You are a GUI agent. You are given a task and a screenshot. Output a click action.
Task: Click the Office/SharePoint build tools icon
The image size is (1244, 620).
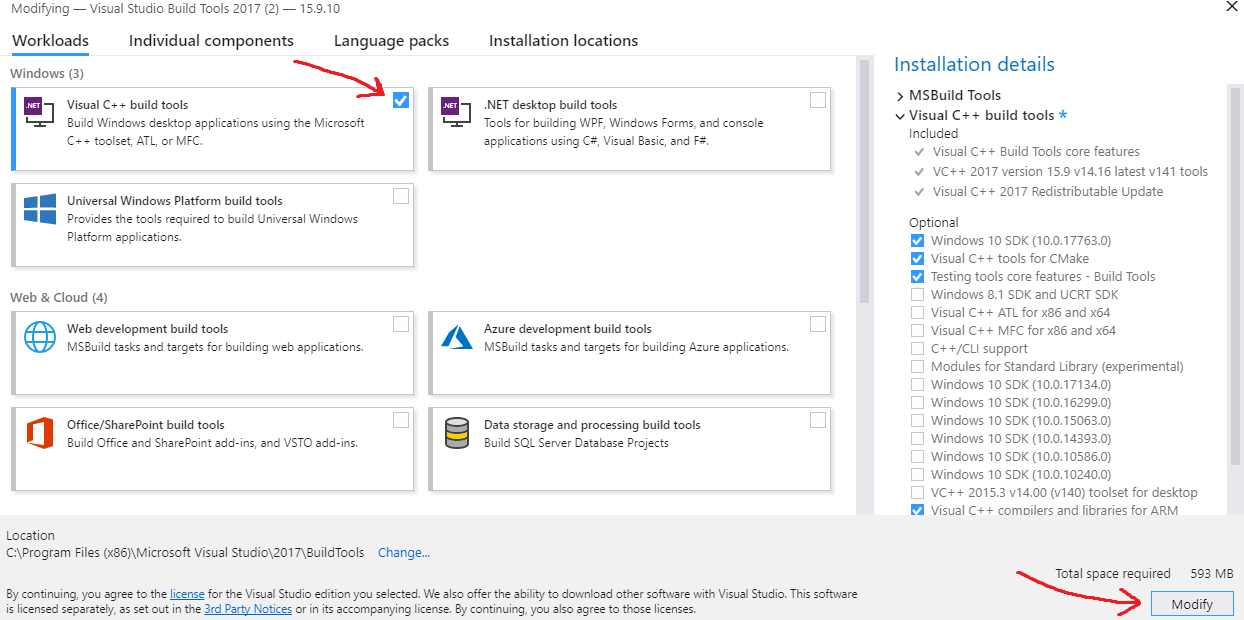[x=39, y=433]
